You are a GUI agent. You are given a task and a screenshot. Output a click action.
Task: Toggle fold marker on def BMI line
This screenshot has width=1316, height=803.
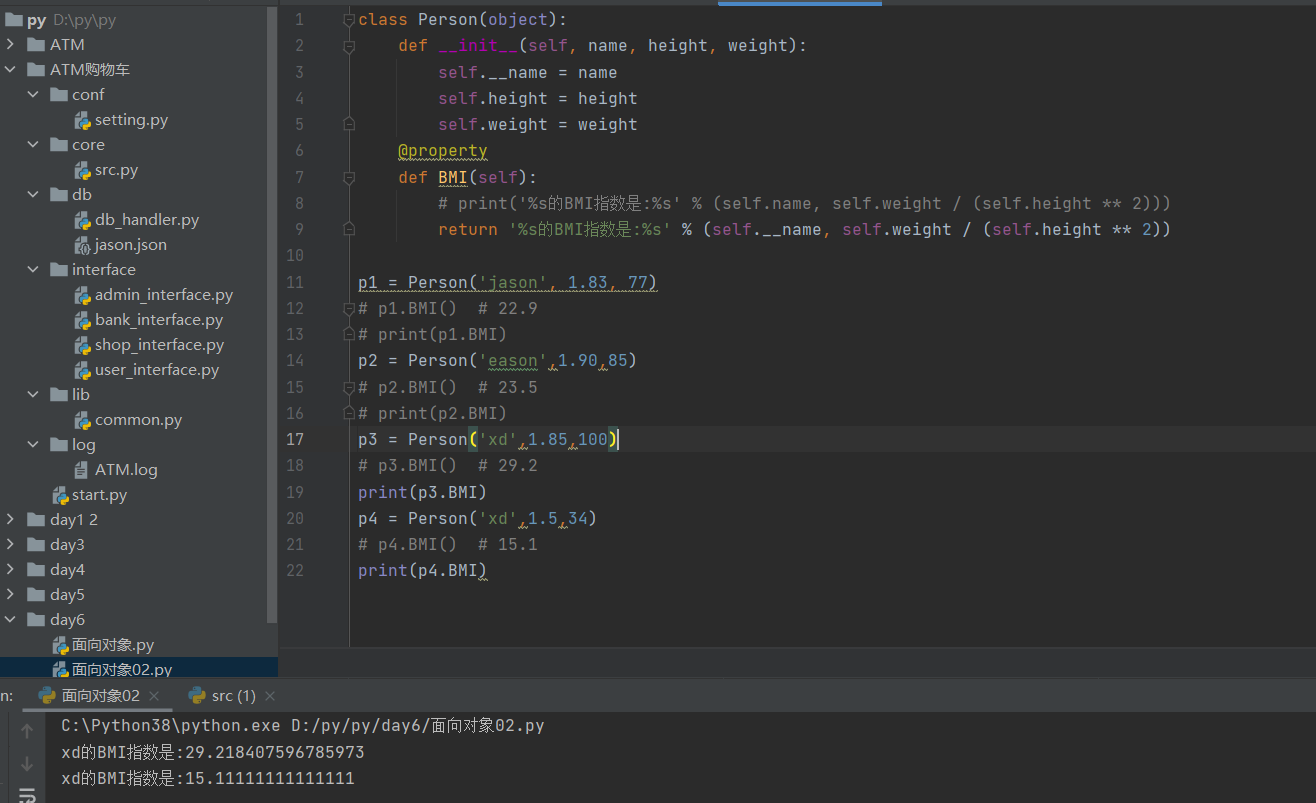pyautogui.click(x=349, y=178)
